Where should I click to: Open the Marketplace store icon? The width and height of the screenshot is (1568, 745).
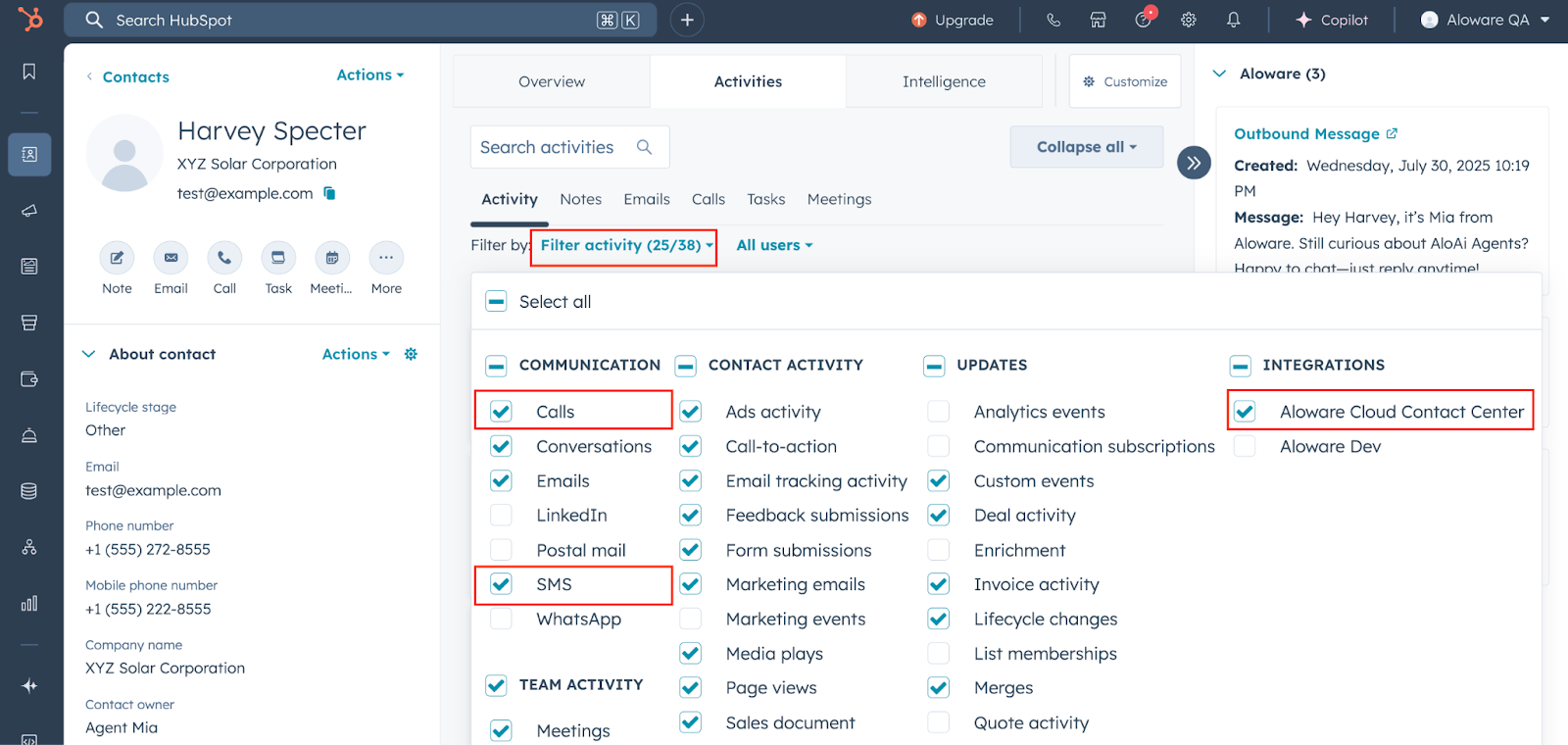click(x=1099, y=20)
